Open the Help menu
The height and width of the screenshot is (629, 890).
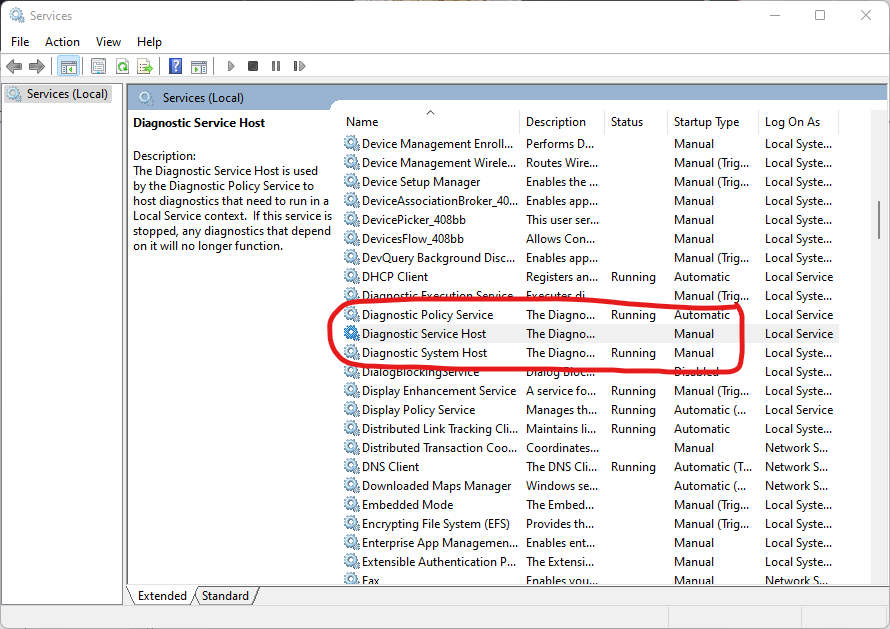coord(149,42)
